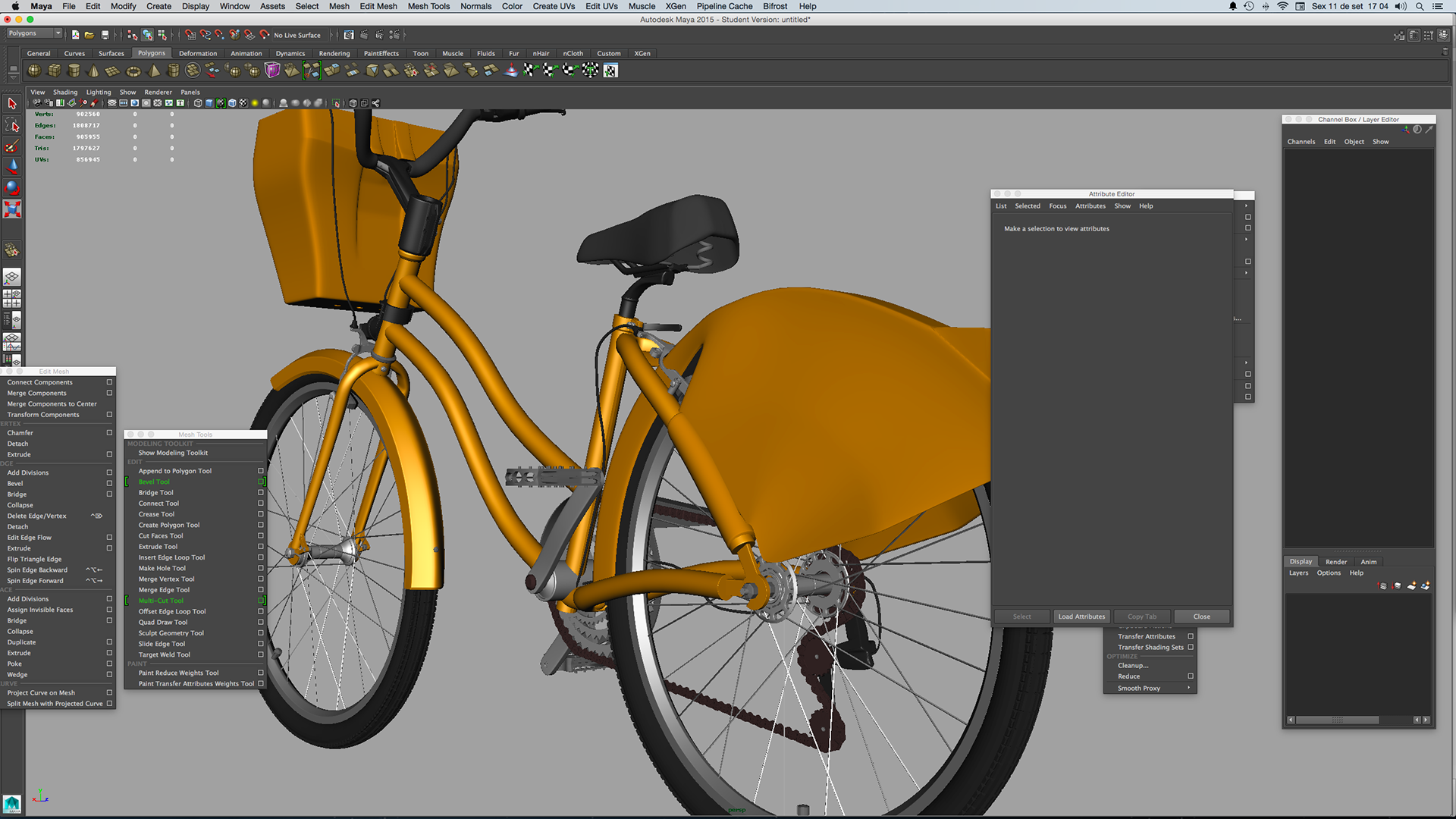
Task: Open option box for Project Curve on Mesh
Action: (109, 692)
